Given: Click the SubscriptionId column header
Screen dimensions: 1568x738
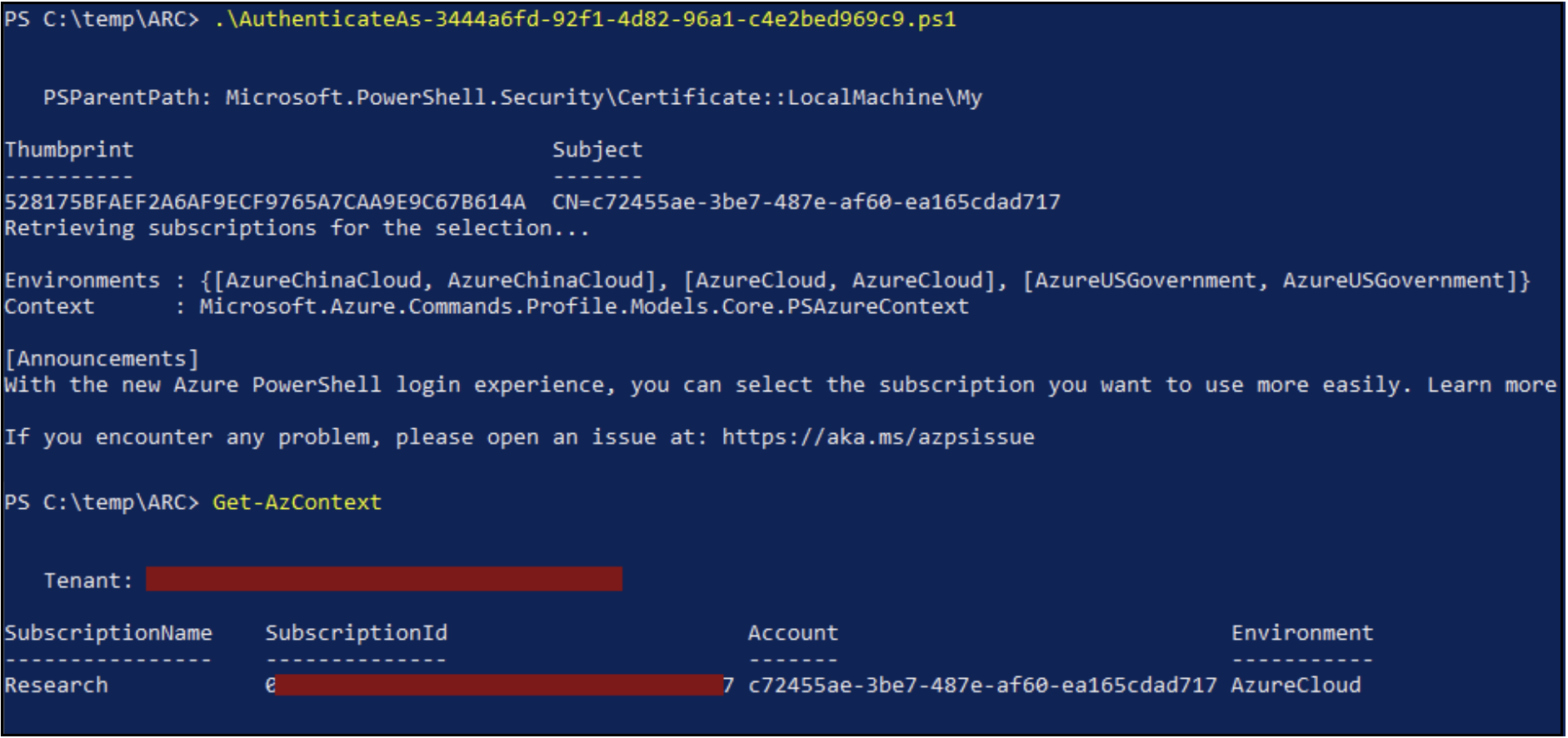Looking at the screenshot, I should click(356, 633).
